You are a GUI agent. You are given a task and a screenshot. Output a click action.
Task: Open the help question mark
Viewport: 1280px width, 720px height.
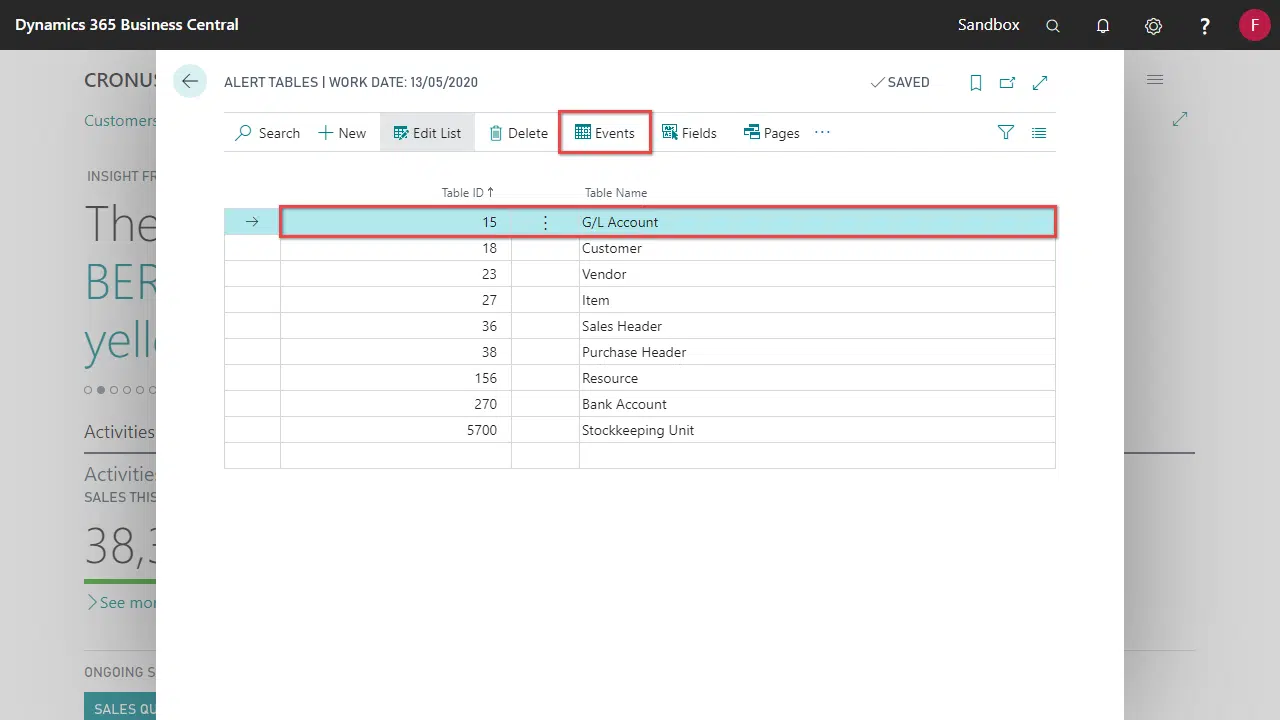1205,26
